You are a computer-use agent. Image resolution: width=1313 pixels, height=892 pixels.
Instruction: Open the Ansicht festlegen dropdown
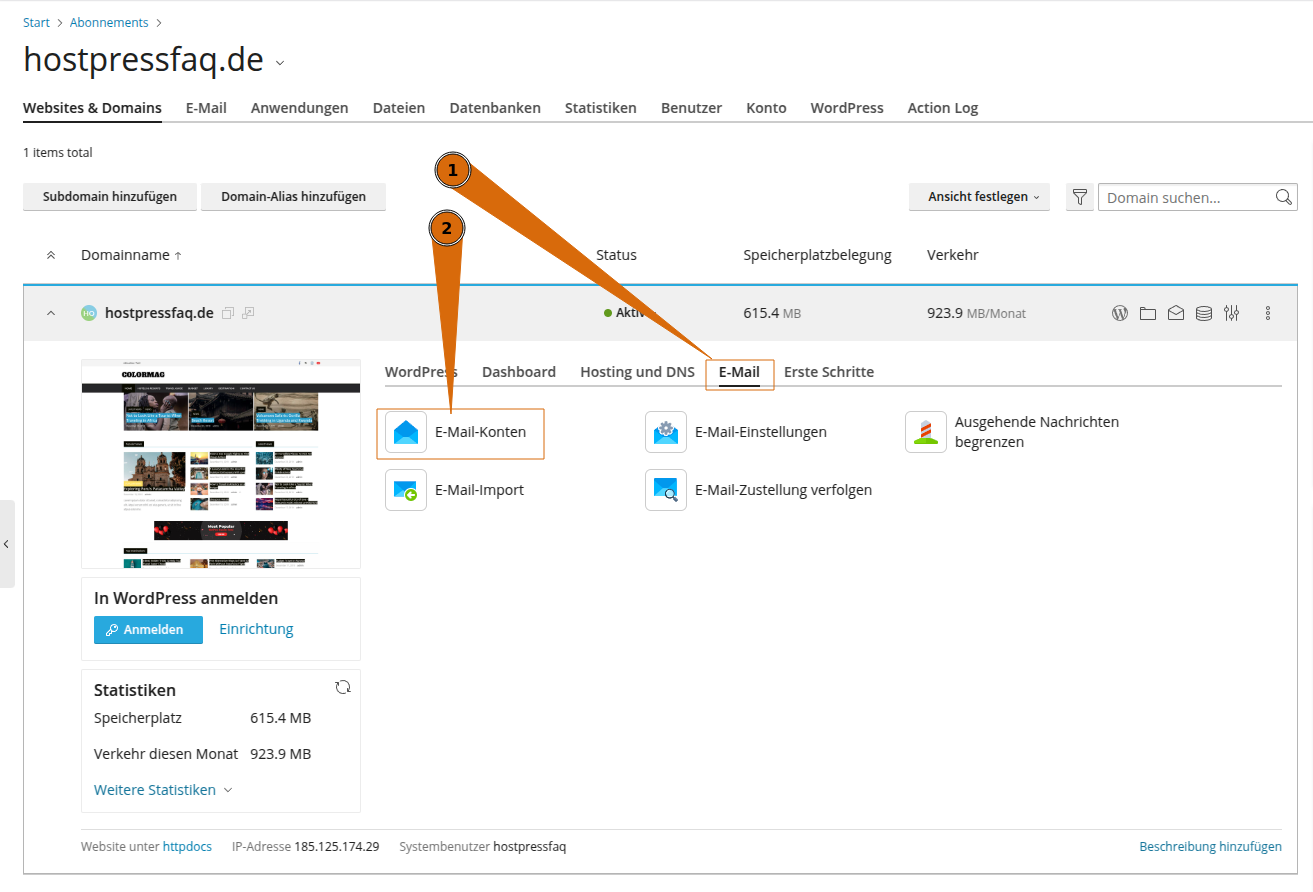979,197
